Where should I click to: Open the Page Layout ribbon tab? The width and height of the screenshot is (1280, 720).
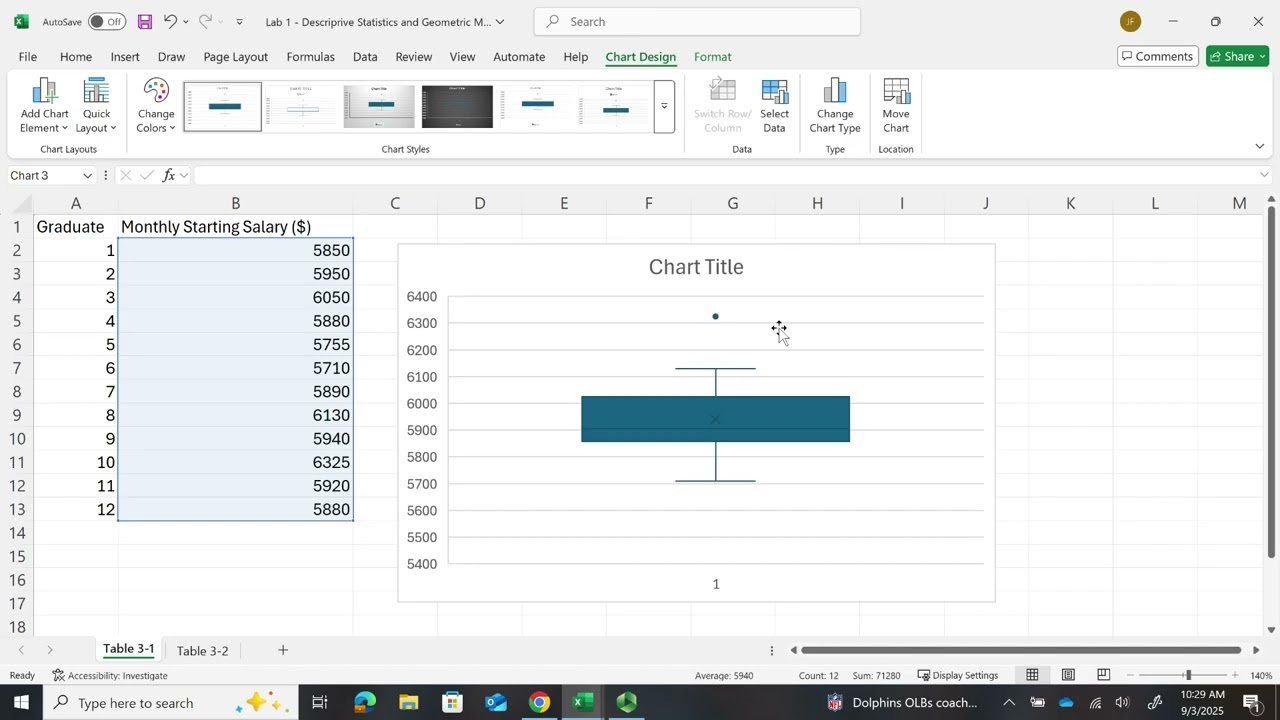tap(236, 57)
